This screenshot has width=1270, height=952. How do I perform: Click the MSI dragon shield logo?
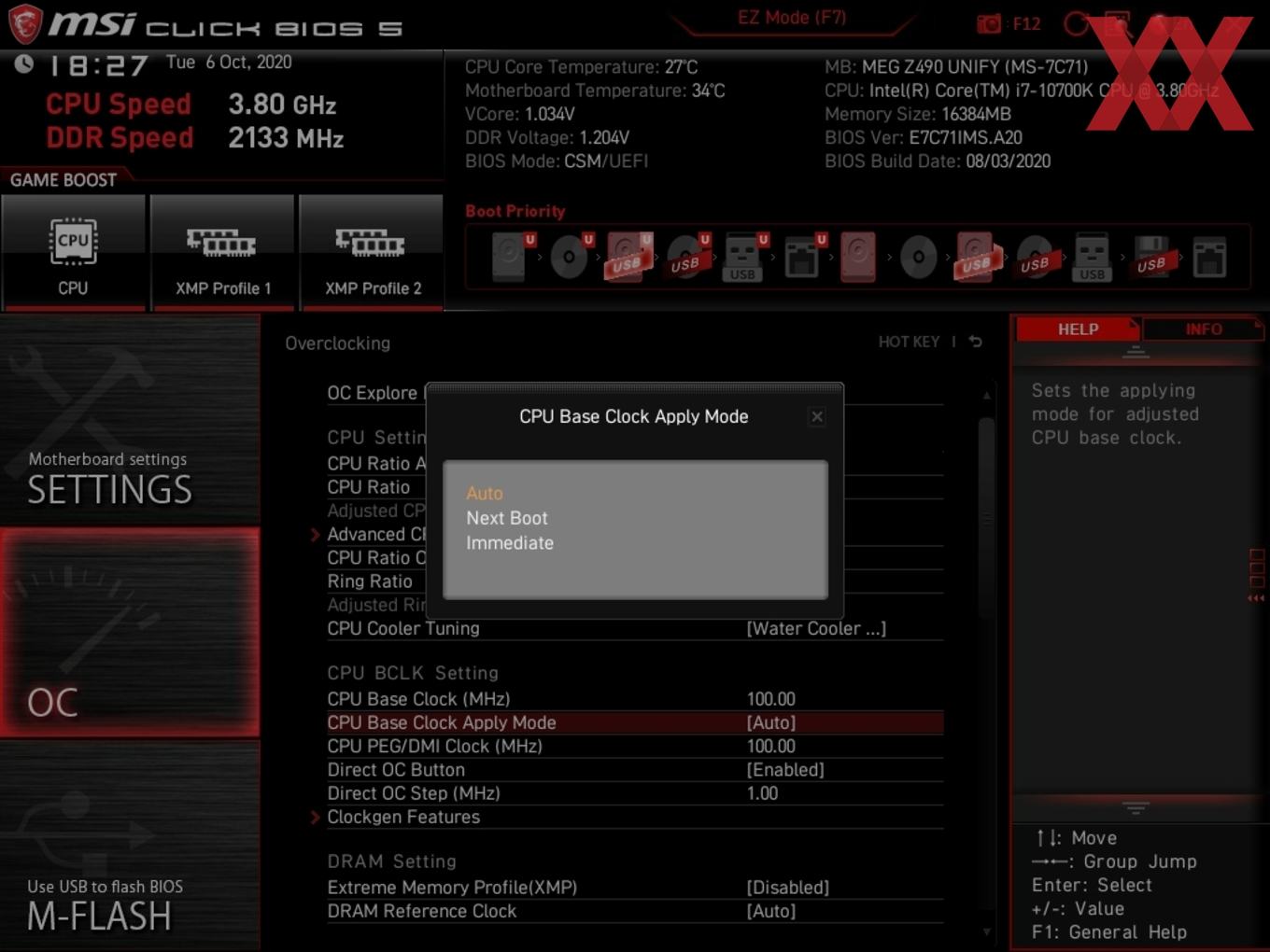pos(25,24)
